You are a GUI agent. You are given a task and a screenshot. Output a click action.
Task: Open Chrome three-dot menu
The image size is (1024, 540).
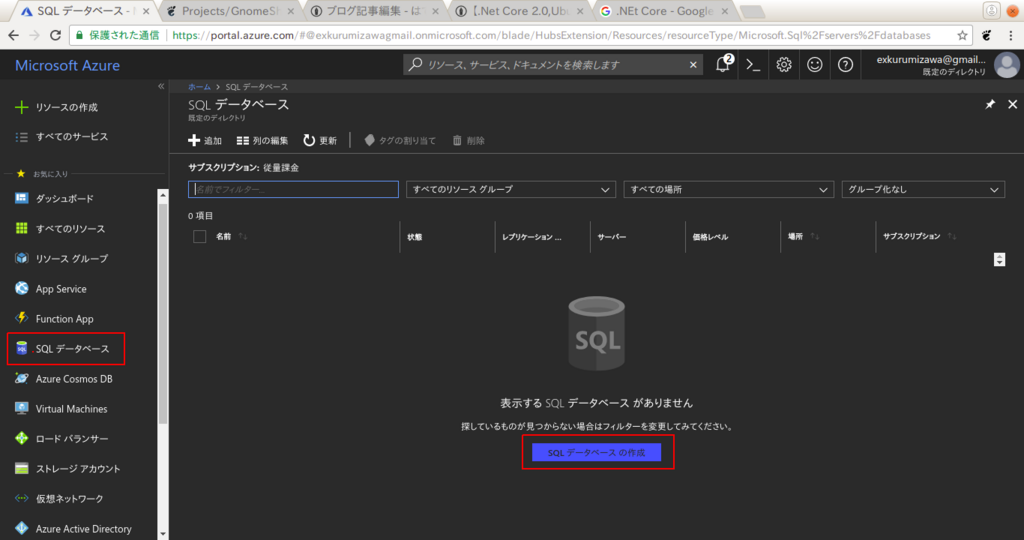[1011, 35]
